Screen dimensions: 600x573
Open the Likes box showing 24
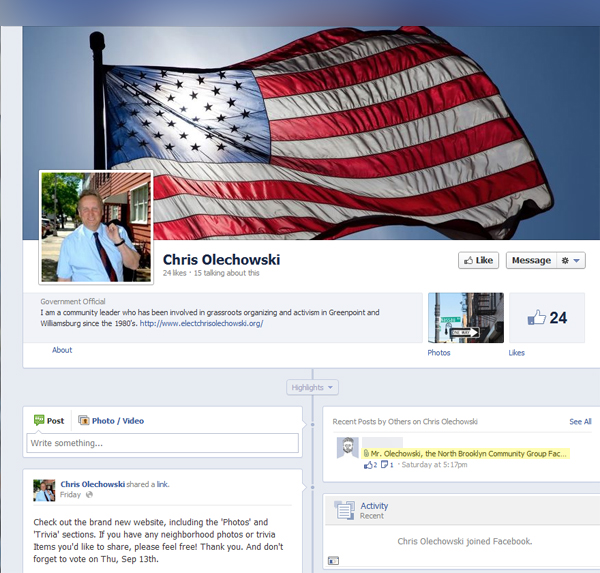546,318
